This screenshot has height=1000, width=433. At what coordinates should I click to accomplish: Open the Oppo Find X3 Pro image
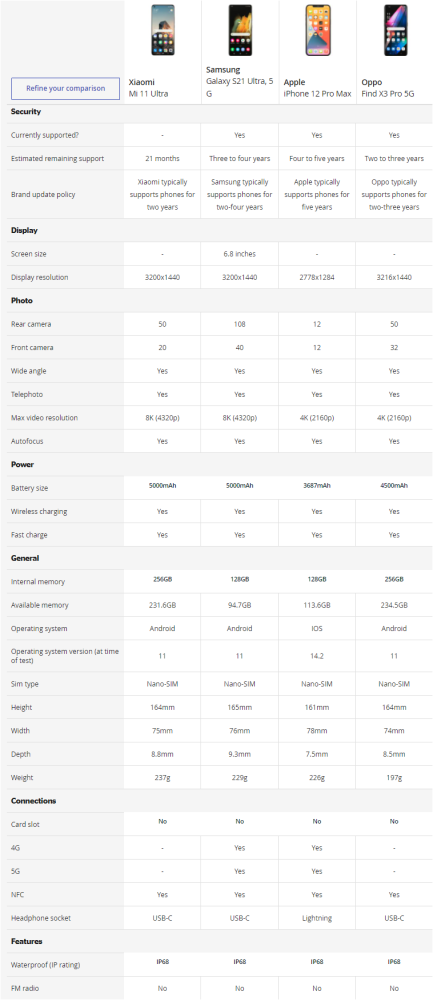[x=394, y=30]
